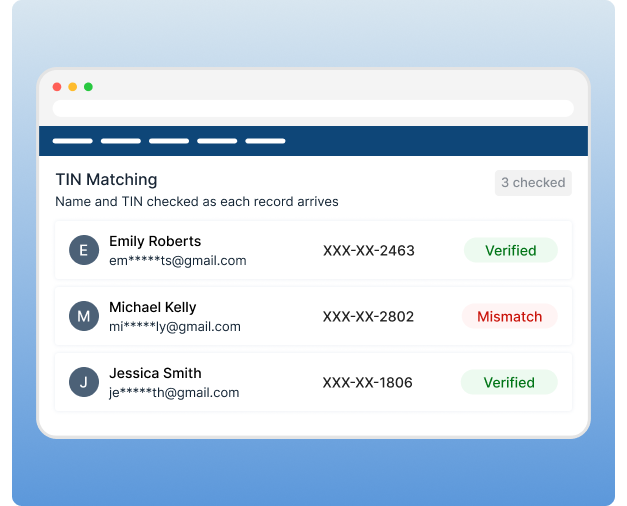Click the green maximize window dot
Viewport: 627px width, 506px height.
(x=88, y=87)
